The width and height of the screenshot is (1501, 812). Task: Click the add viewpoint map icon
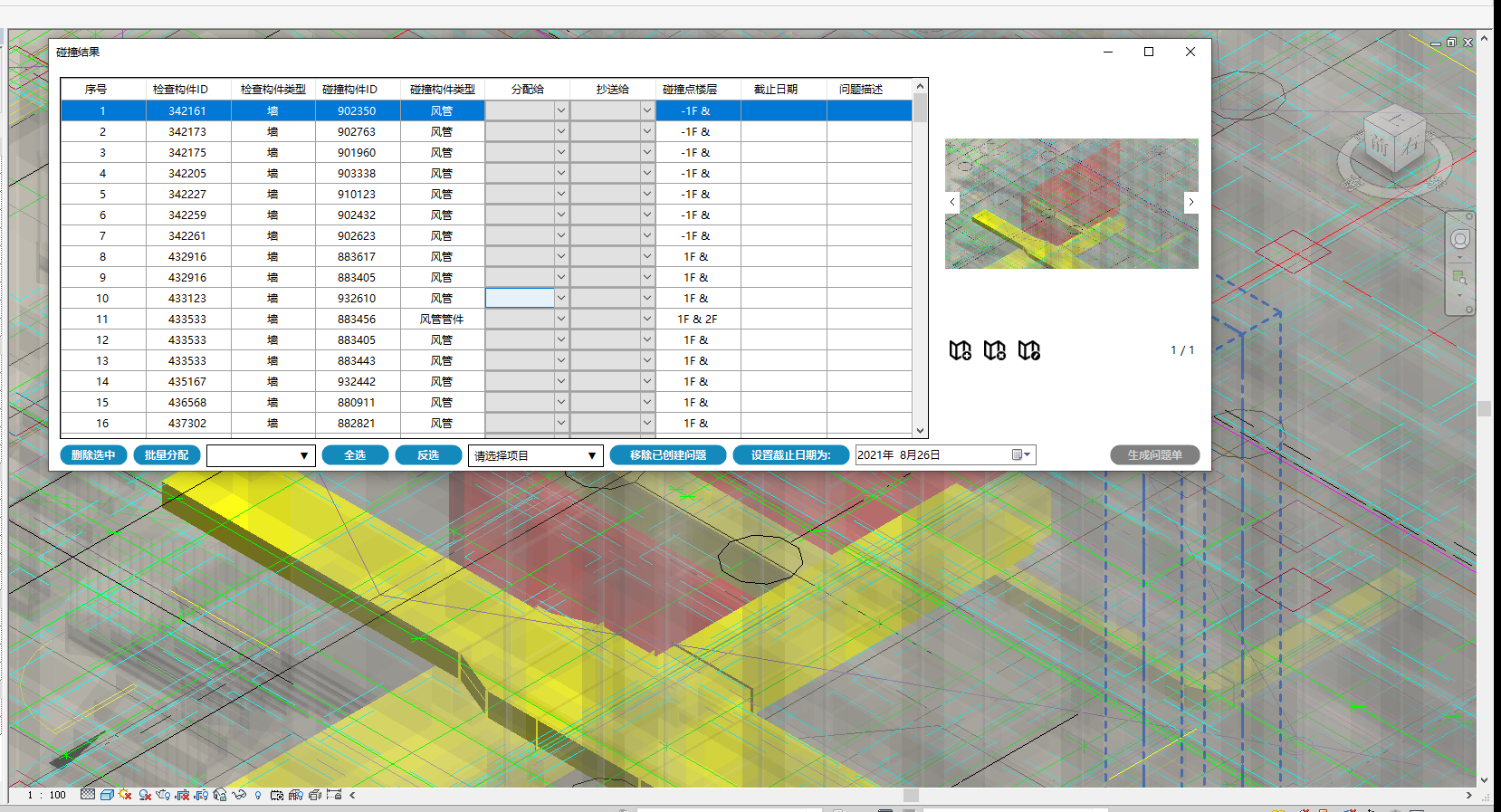(x=961, y=350)
